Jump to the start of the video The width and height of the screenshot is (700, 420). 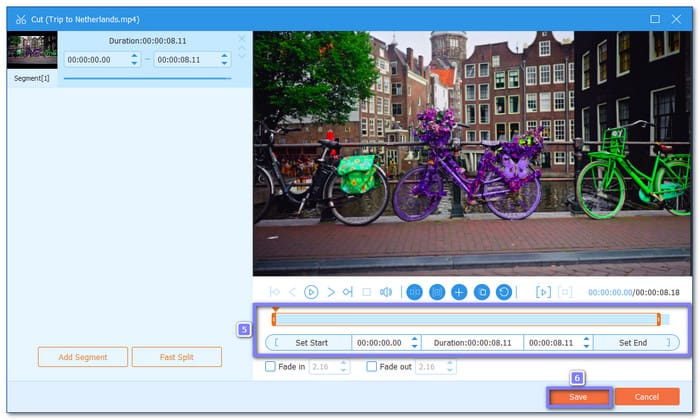[274, 292]
